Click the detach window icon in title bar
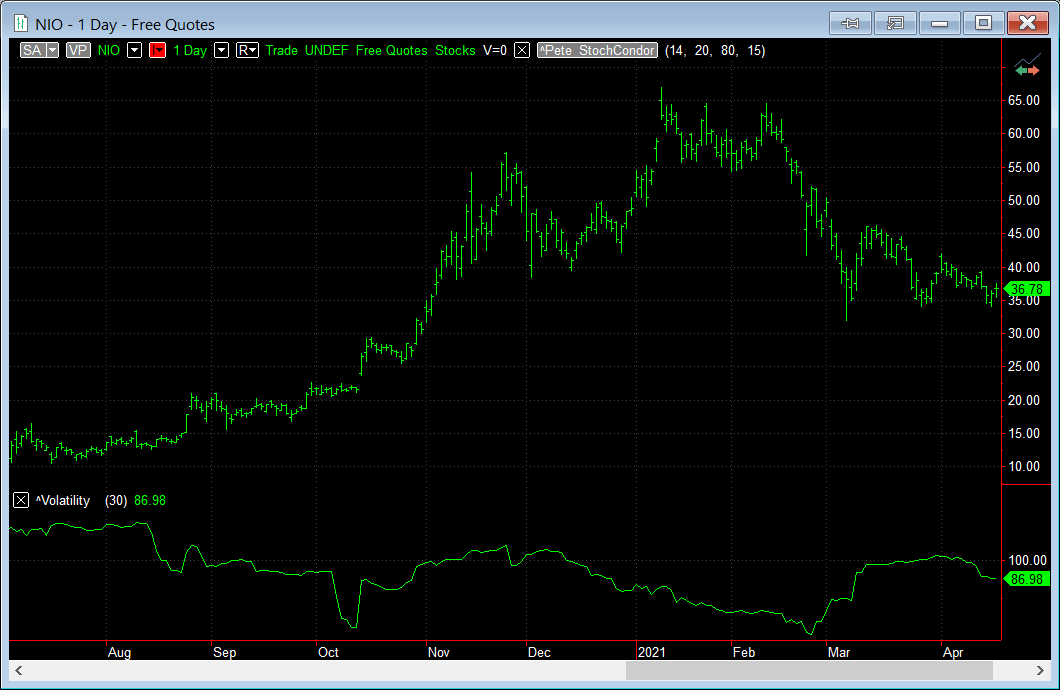Image resolution: width=1060 pixels, height=690 pixels. click(x=894, y=23)
